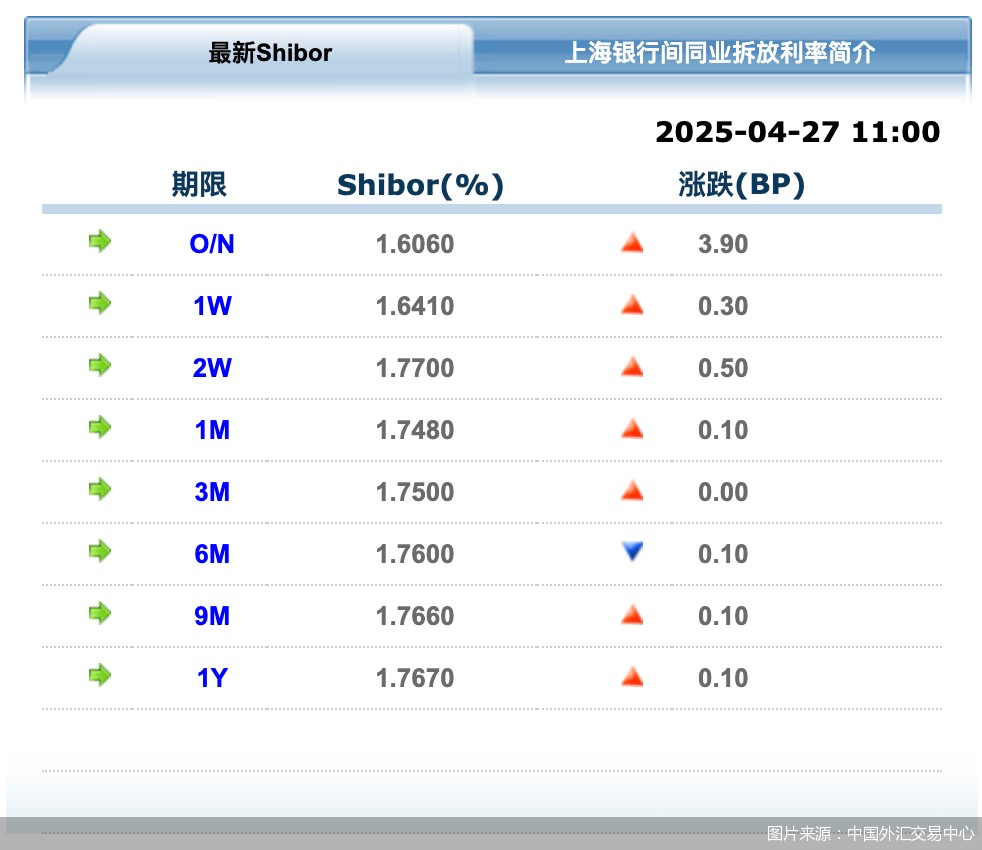Open the 上海银行间同业拆放利率简介 tab
This screenshot has height=850, width=982.
pyautogui.click(x=720, y=53)
